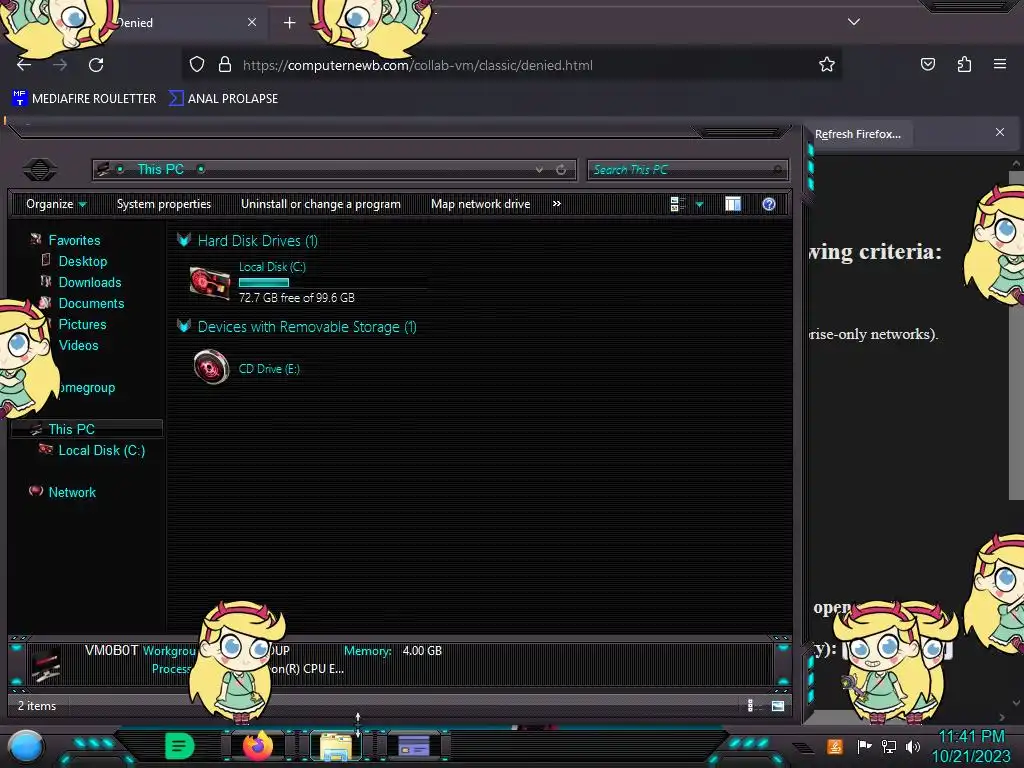This screenshot has width=1024, height=768.
Task: Switch to large icons status icon
Action: [x=777, y=705]
